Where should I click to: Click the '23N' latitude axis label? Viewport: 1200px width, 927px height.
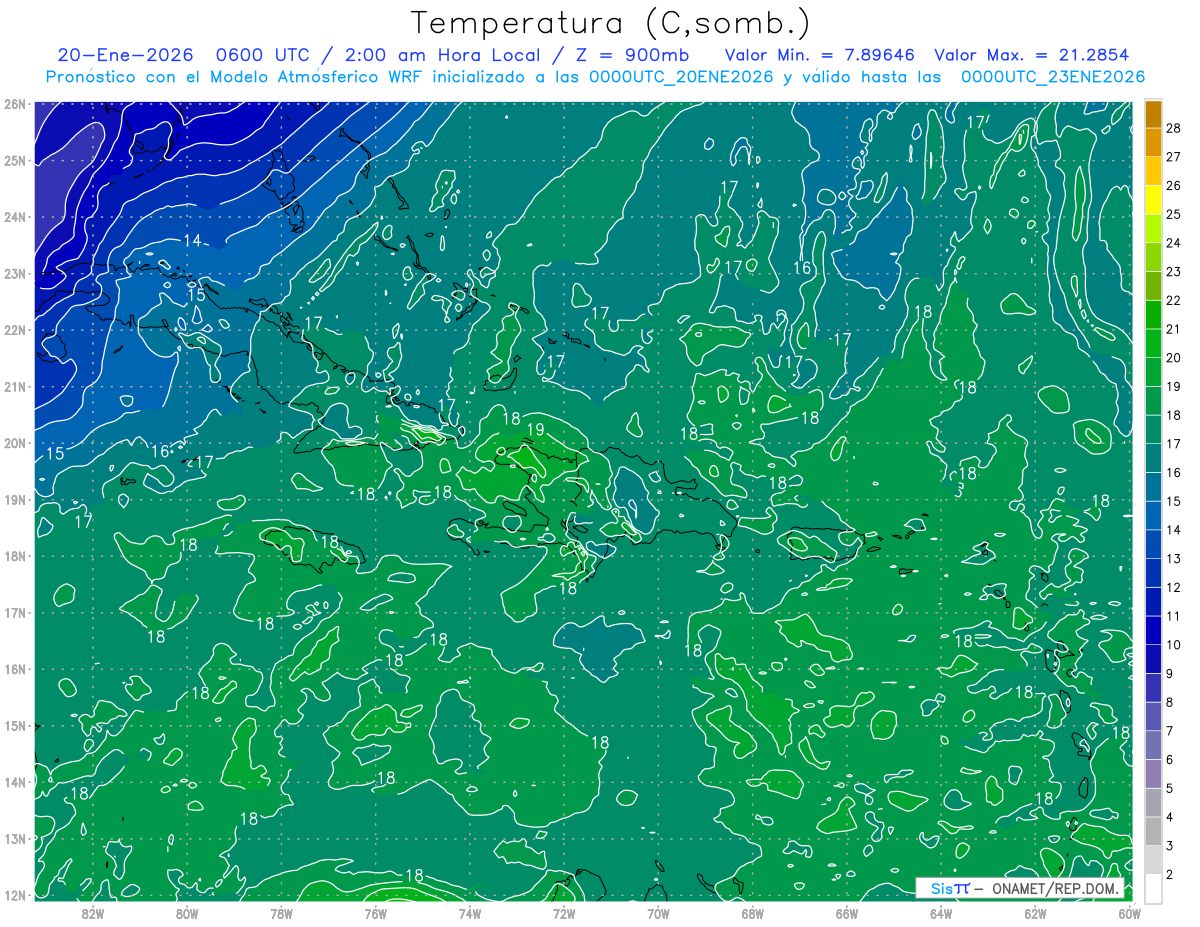pyautogui.click(x=15, y=273)
